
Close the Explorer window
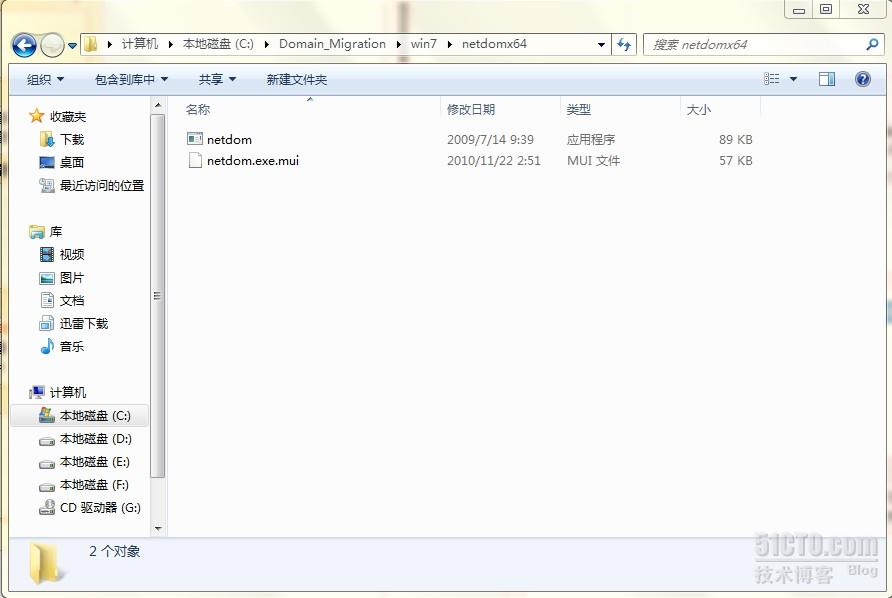tap(862, 9)
